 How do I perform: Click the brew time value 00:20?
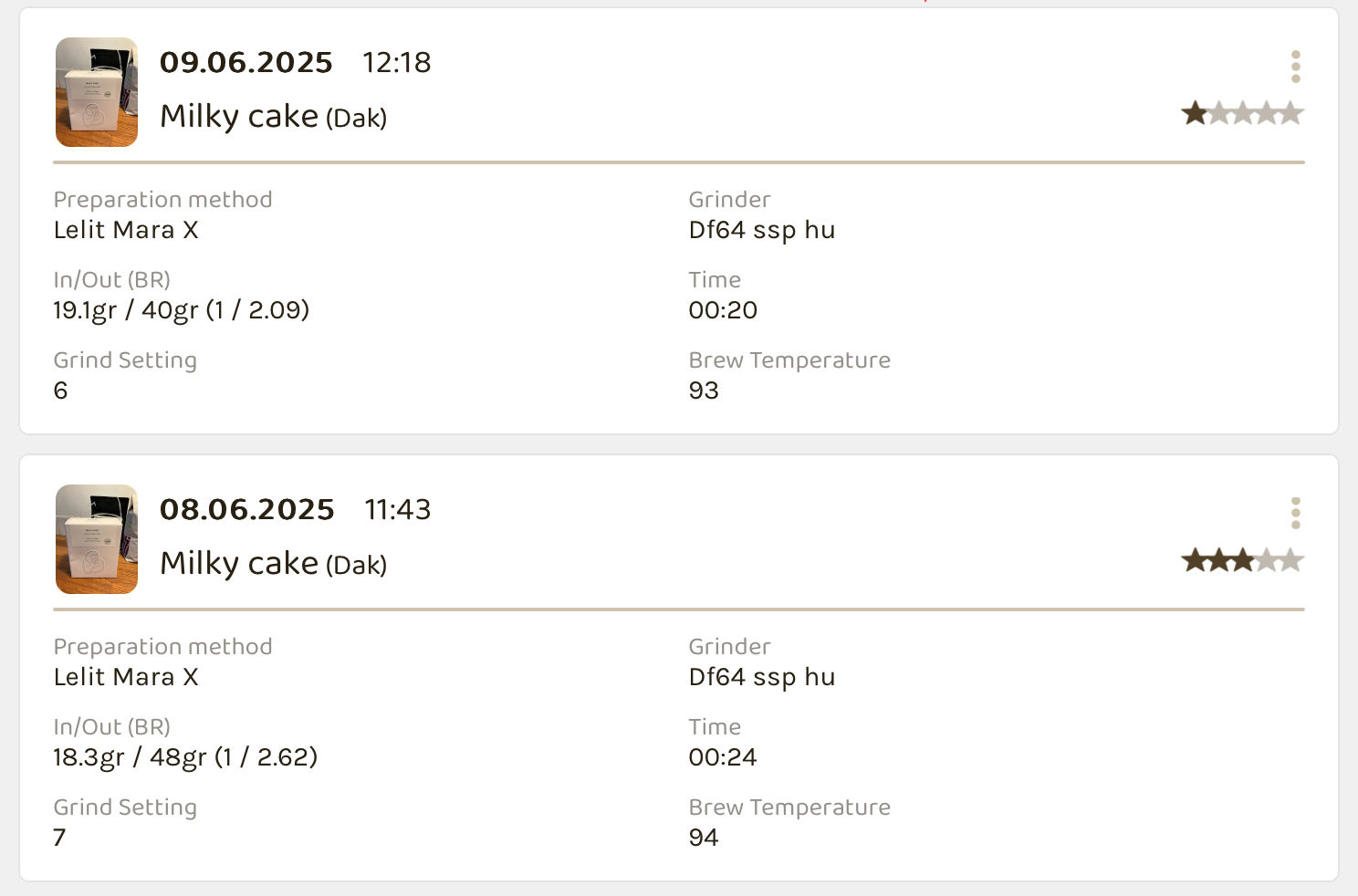pyautogui.click(x=723, y=310)
